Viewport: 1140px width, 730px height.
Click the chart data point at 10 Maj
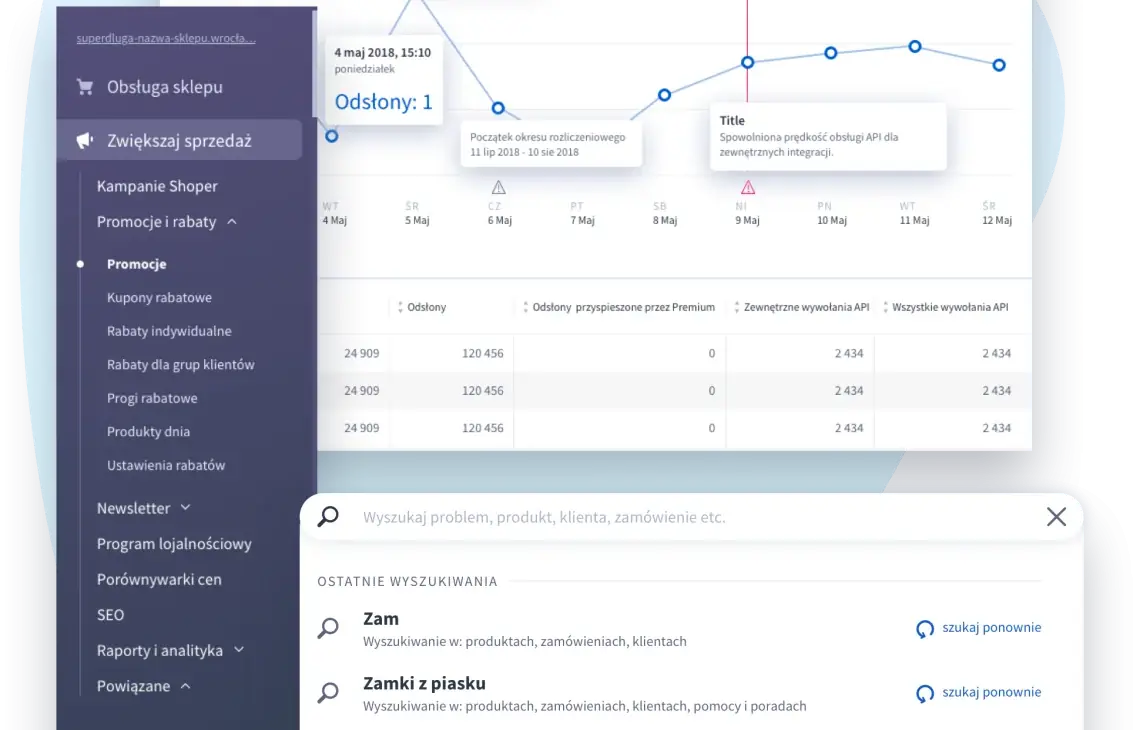click(x=831, y=53)
